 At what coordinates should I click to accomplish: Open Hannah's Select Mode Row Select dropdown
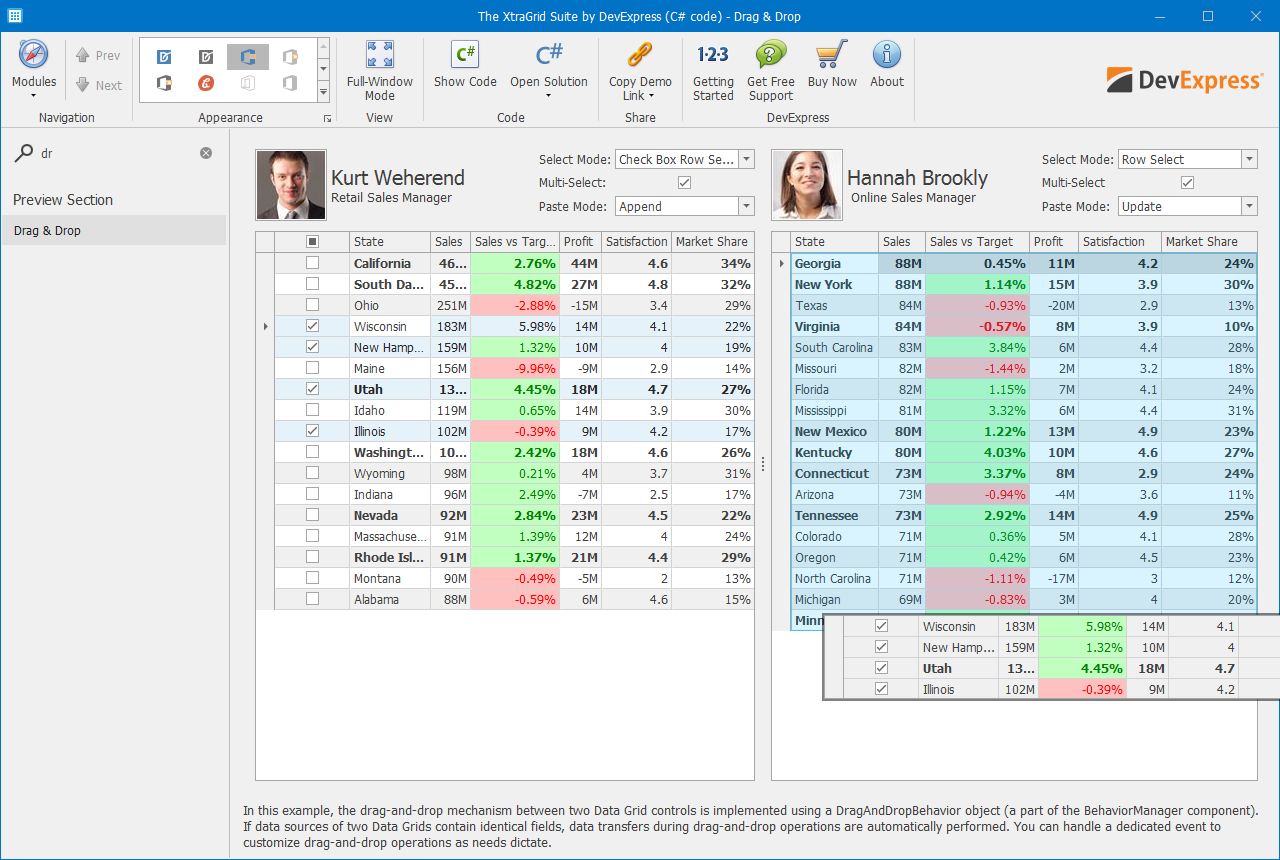pos(1249,159)
